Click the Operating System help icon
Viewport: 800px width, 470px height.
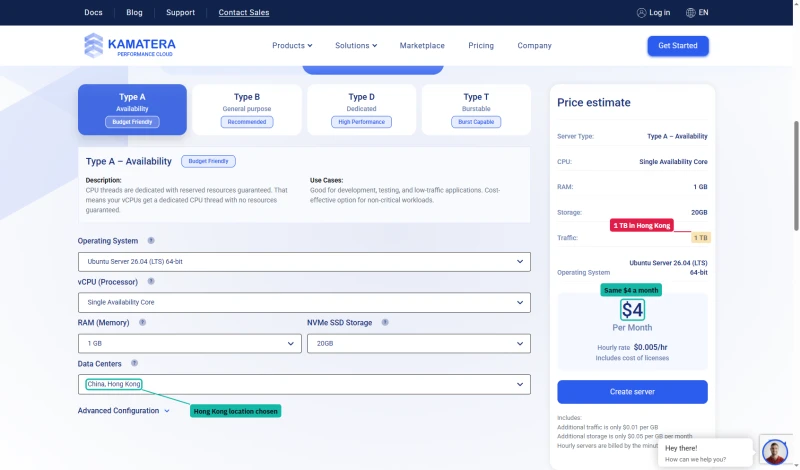point(151,240)
